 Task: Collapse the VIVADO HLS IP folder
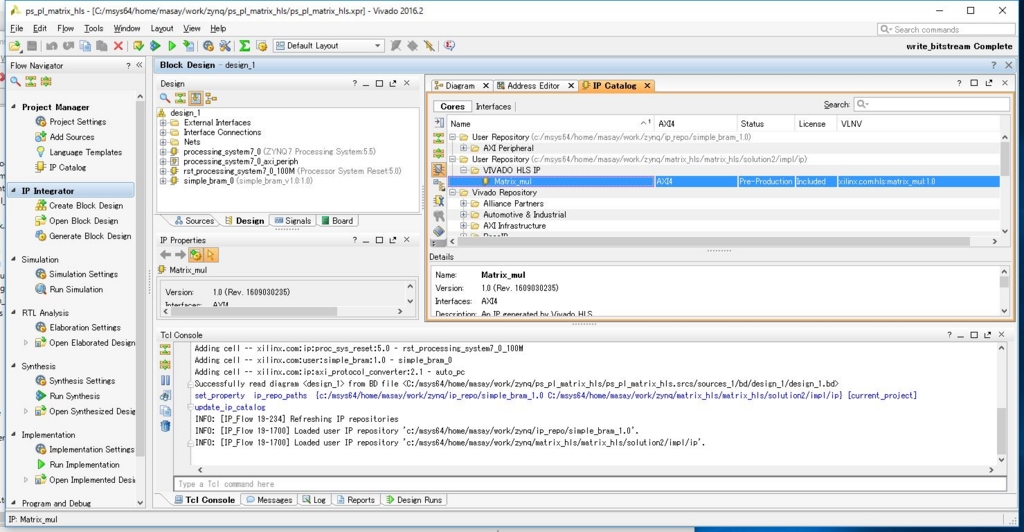464,170
